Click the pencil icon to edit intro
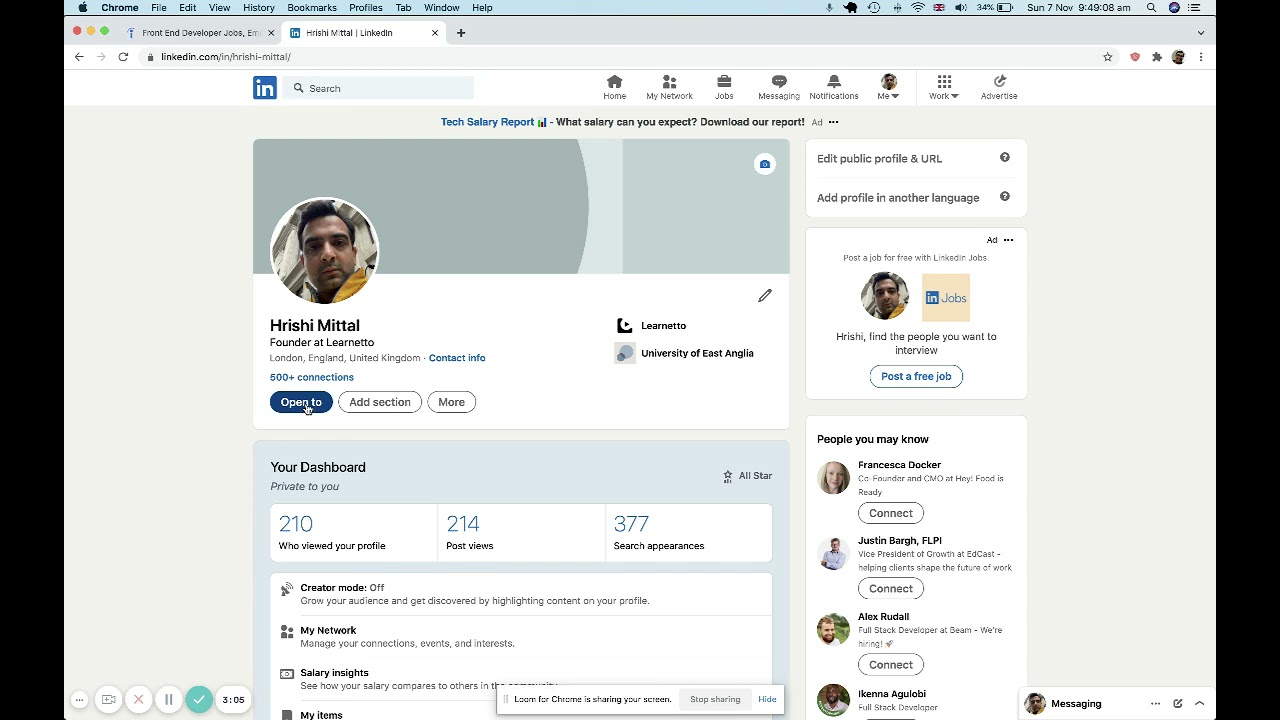This screenshot has height=720, width=1280. point(765,295)
